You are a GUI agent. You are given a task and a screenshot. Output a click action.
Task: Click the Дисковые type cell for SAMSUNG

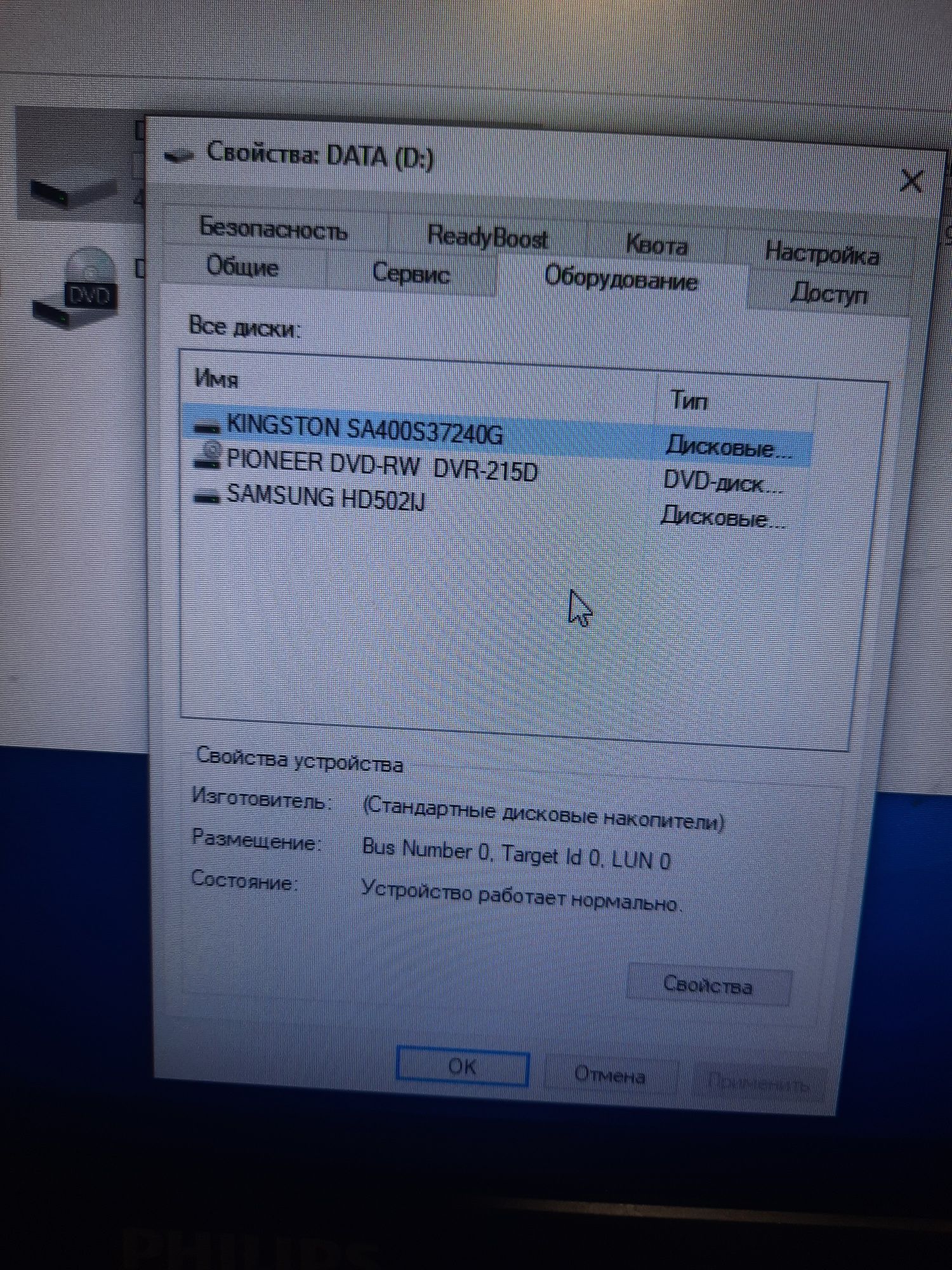tap(722, 518)
